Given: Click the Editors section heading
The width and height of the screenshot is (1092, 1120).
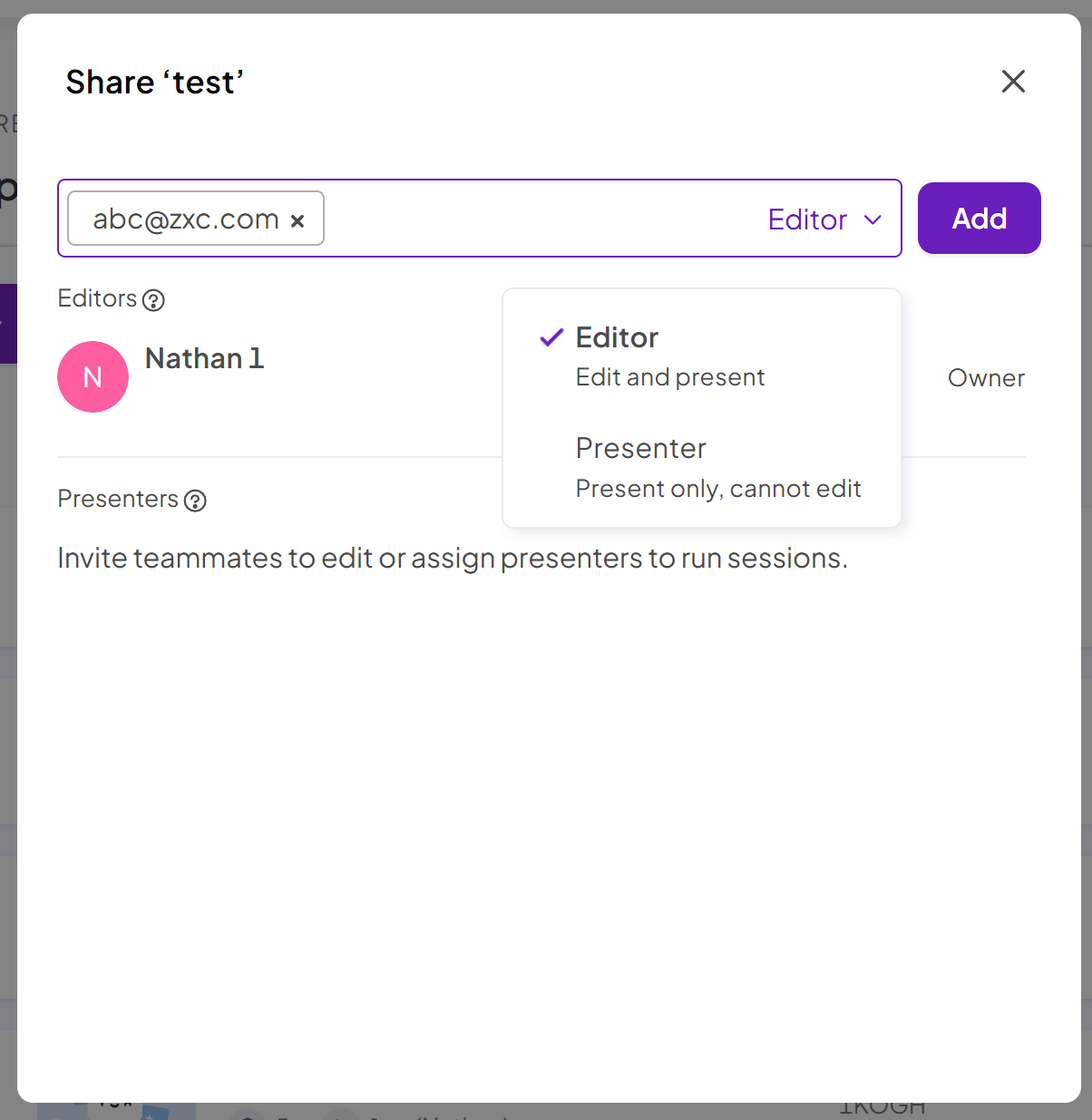Looking at the screenshot, I should pos(97,298).
